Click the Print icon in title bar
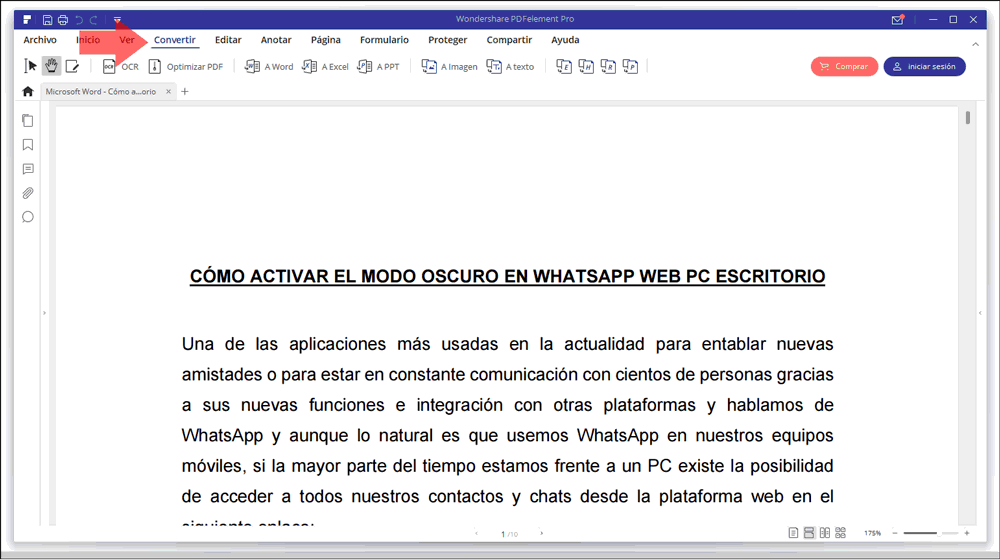The image size is (1000, 559). pos(62,20)
